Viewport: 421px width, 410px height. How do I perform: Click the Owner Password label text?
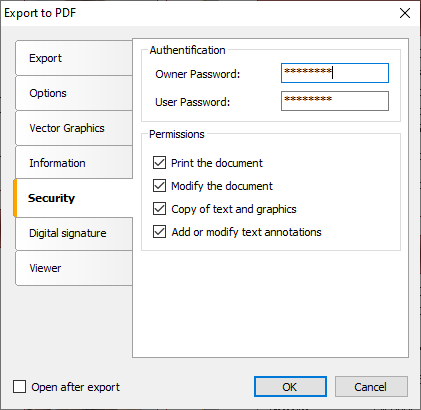click(198, 74)
